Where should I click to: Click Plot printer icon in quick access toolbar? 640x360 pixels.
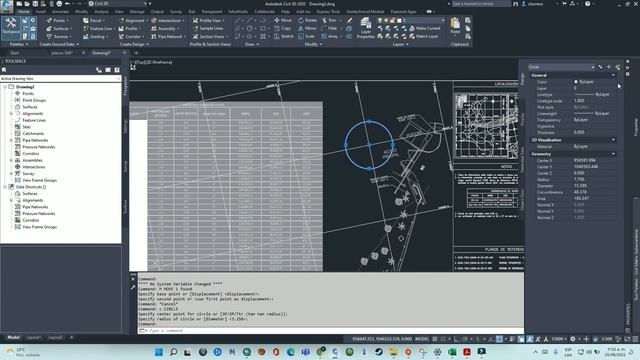59,4
